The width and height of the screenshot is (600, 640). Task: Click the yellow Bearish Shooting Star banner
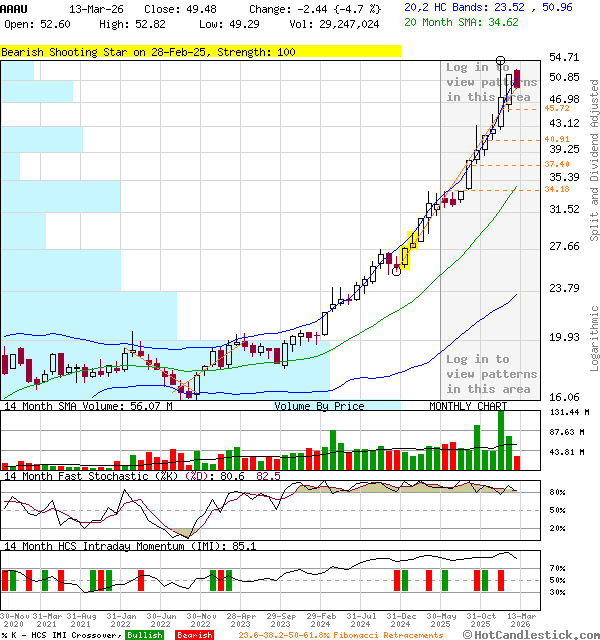[200, 51]
